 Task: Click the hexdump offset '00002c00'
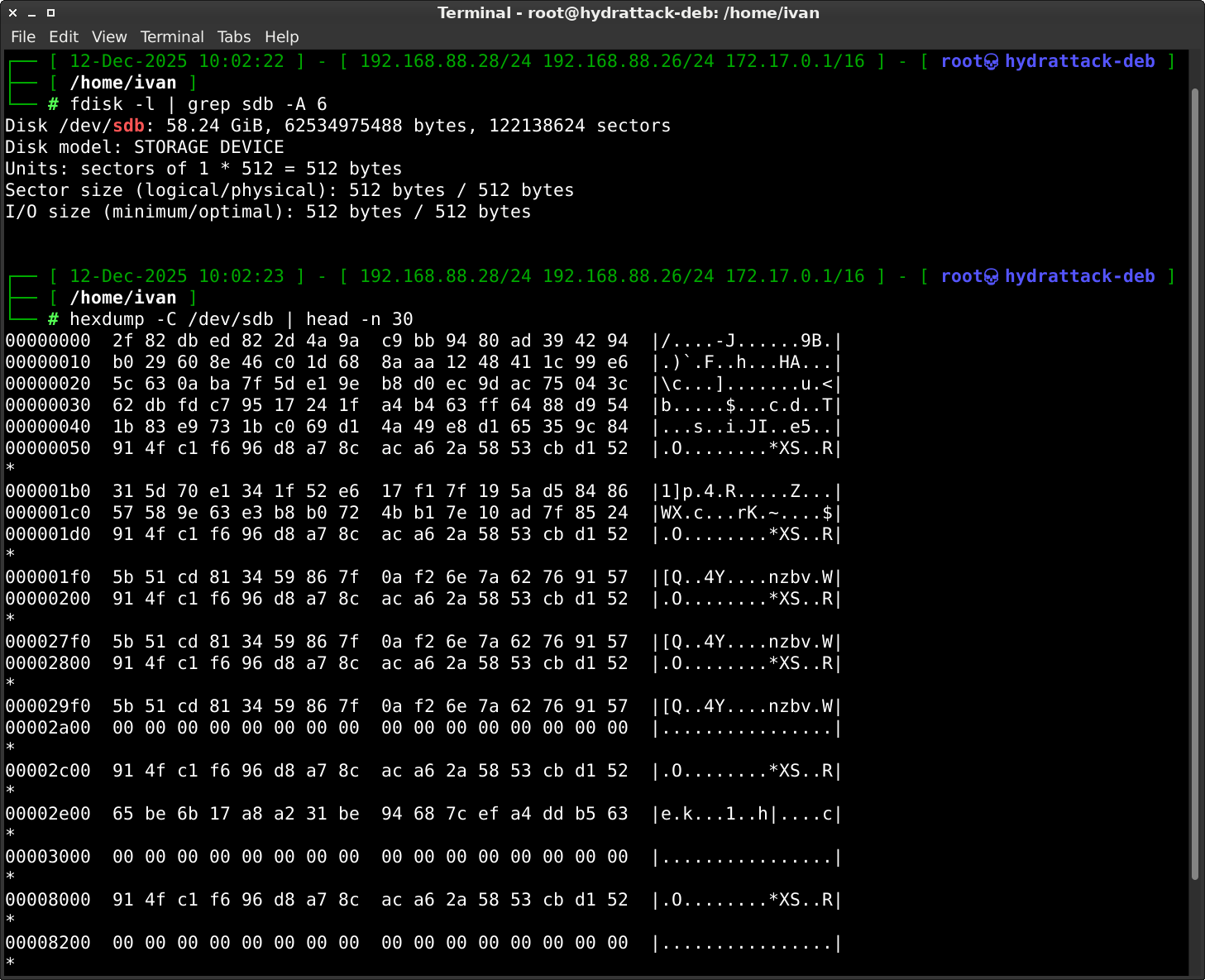pyautogui.click(x=48, y=771)
